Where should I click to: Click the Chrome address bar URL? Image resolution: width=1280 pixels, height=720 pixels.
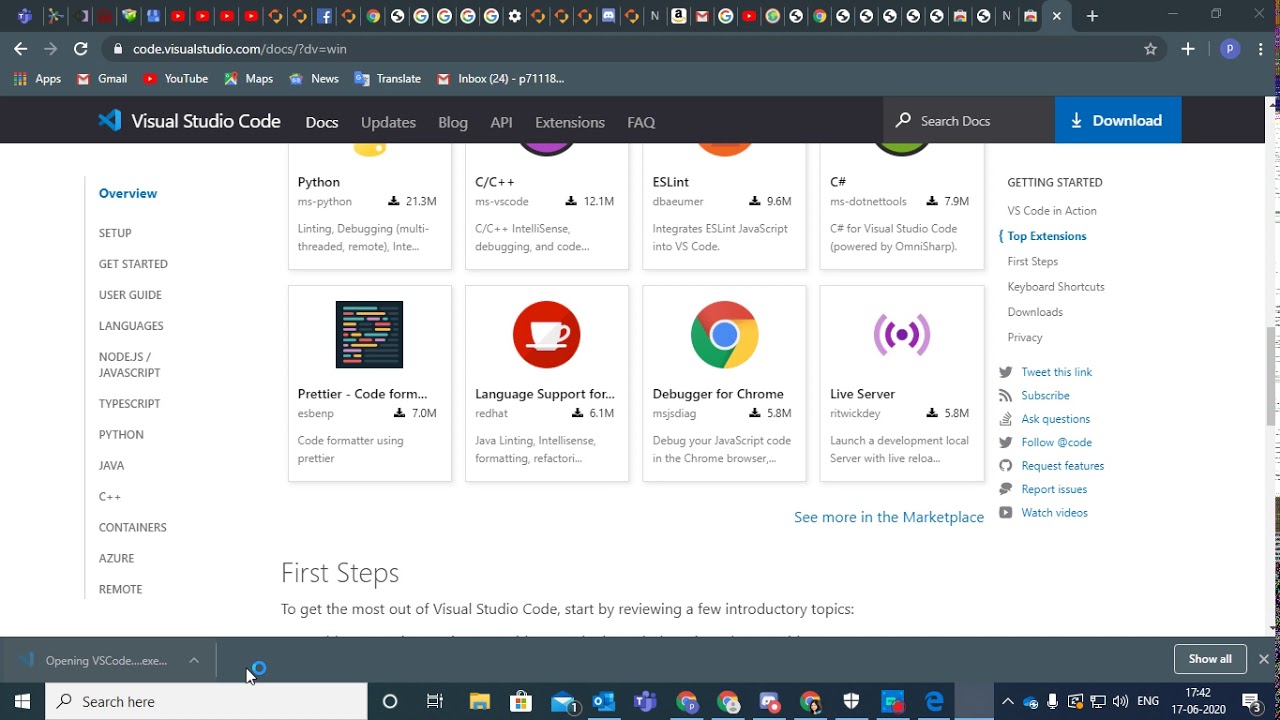click(x=240, y=49)
